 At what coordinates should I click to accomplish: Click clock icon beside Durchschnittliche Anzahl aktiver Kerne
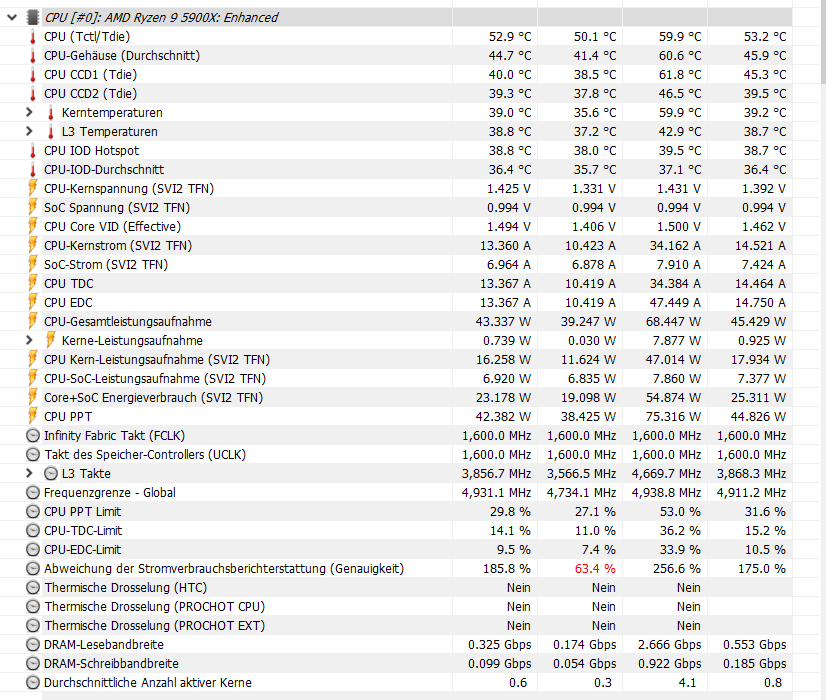point(33,683)
